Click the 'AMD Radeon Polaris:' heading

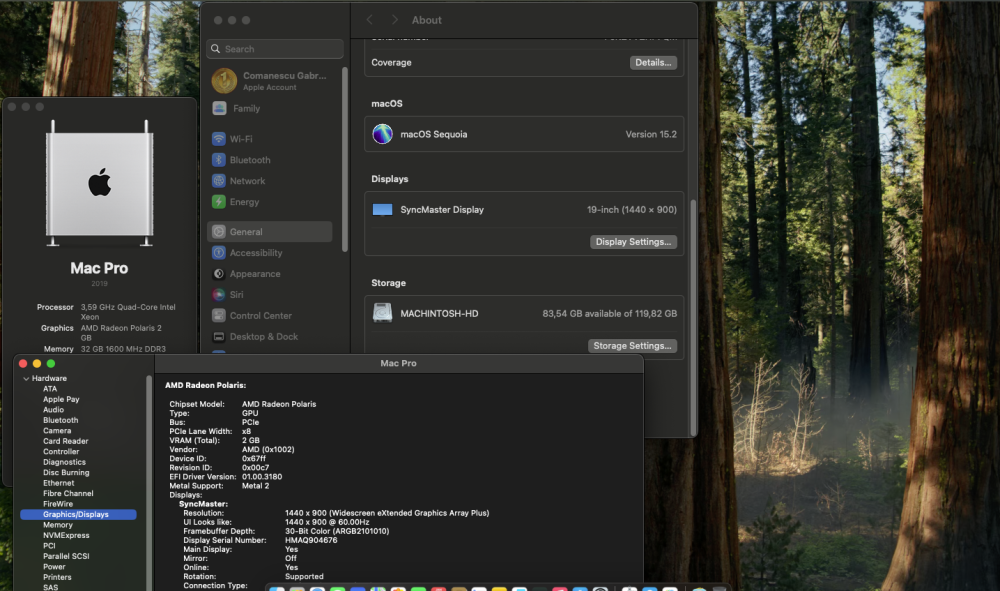[205, 385]
